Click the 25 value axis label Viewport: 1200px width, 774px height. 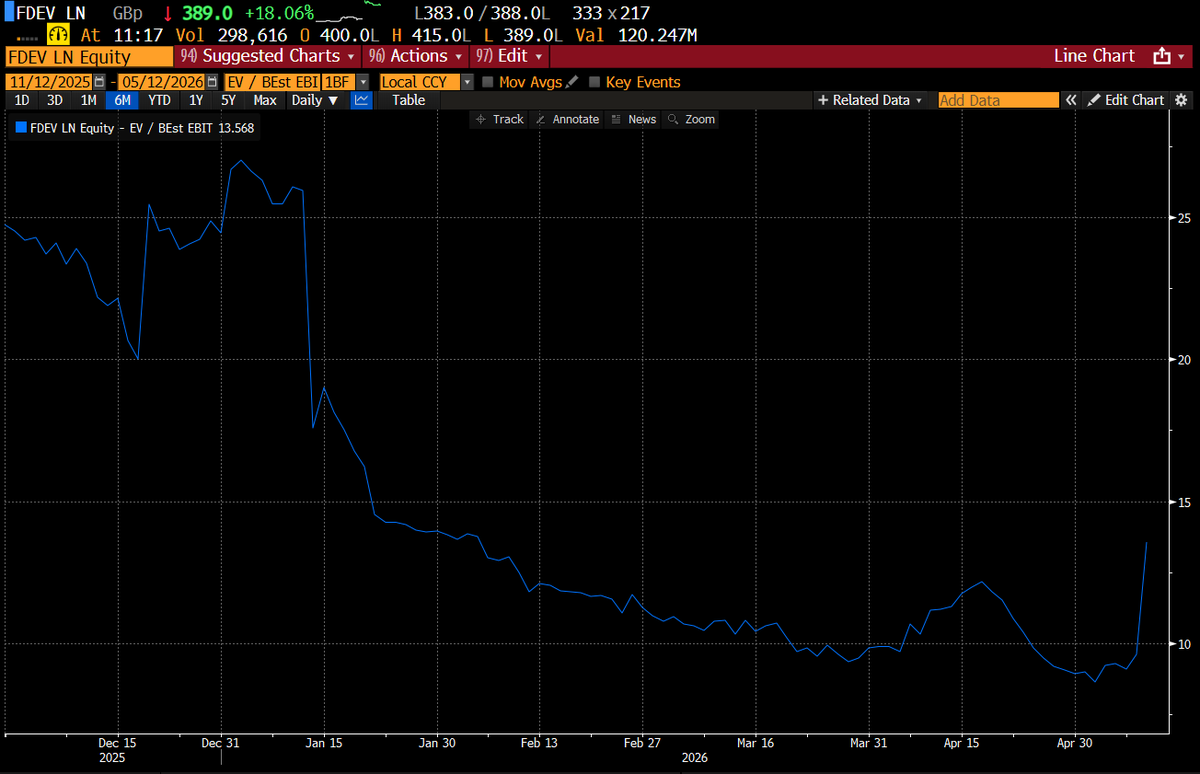(1183, 218)
